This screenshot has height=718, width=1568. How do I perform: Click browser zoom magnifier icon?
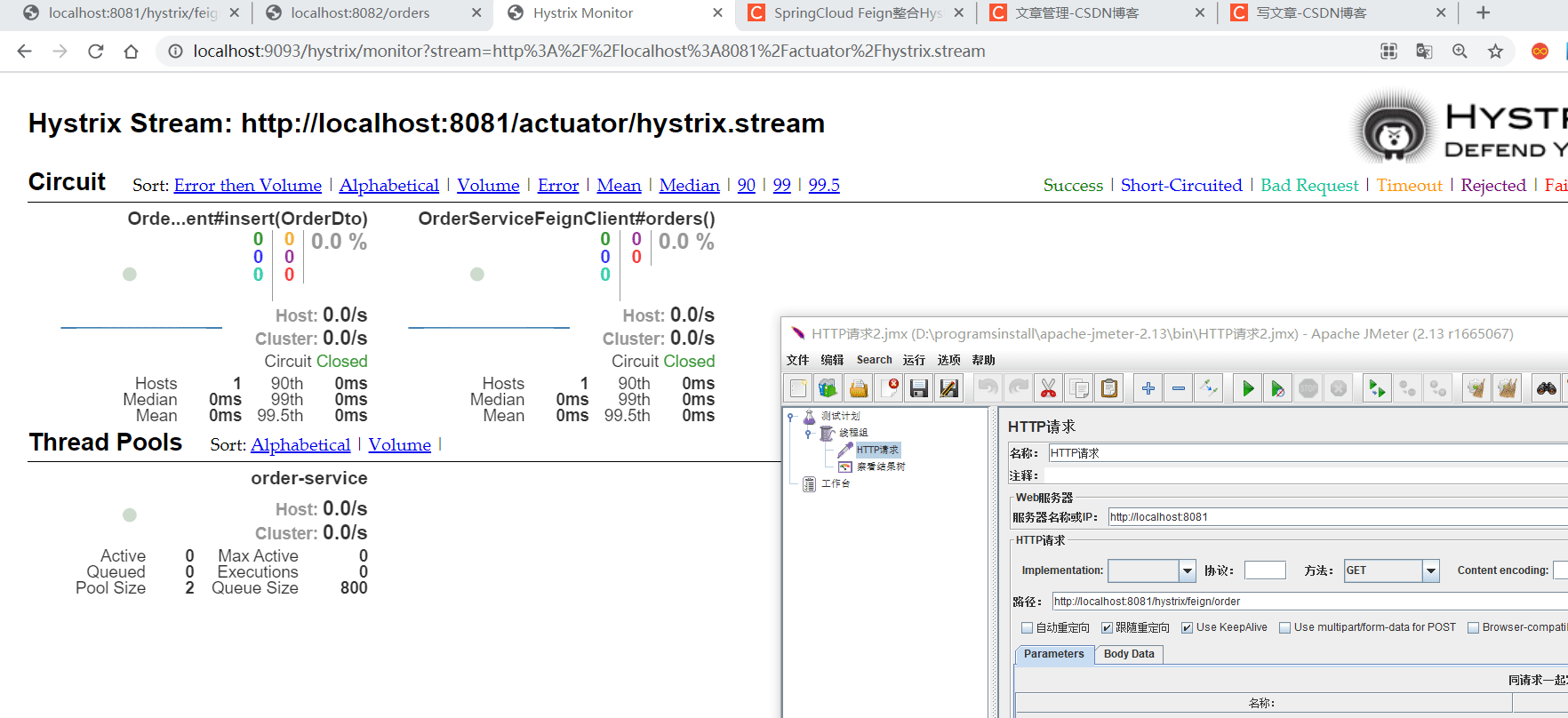[x=1460, y=52]
